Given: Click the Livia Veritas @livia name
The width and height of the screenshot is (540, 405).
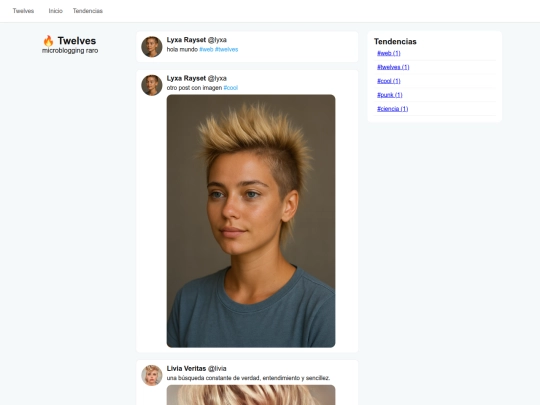Looking at the screenshot, I should pos(196,368).
